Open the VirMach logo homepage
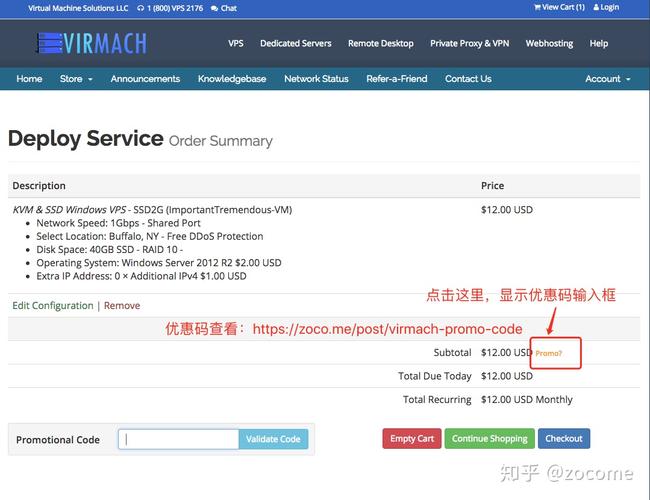The height and width of the screenshot is (500, 650). click(92, 43)
